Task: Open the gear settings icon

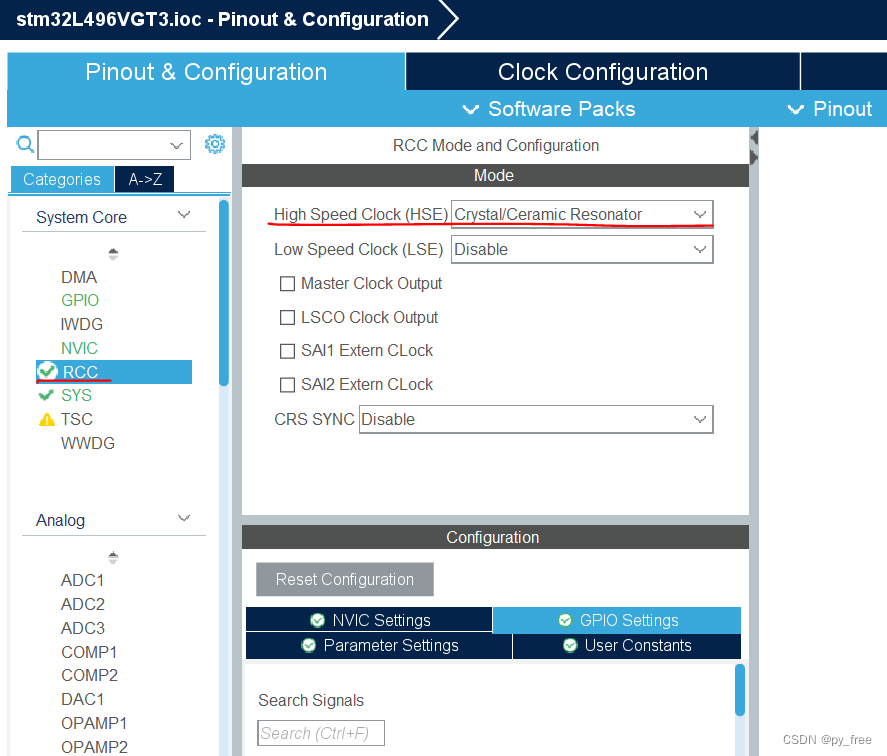Action: (214, 144)
